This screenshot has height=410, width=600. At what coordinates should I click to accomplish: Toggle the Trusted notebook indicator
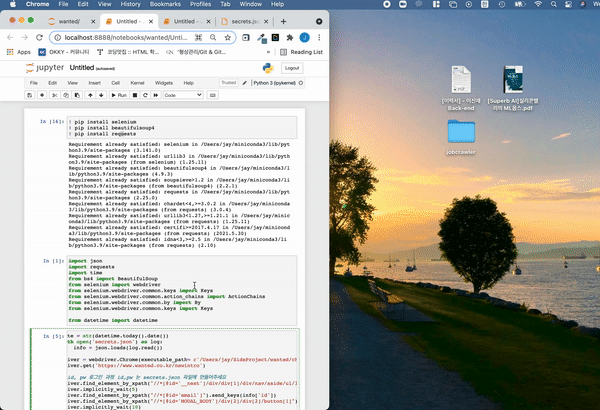[229, 82]
